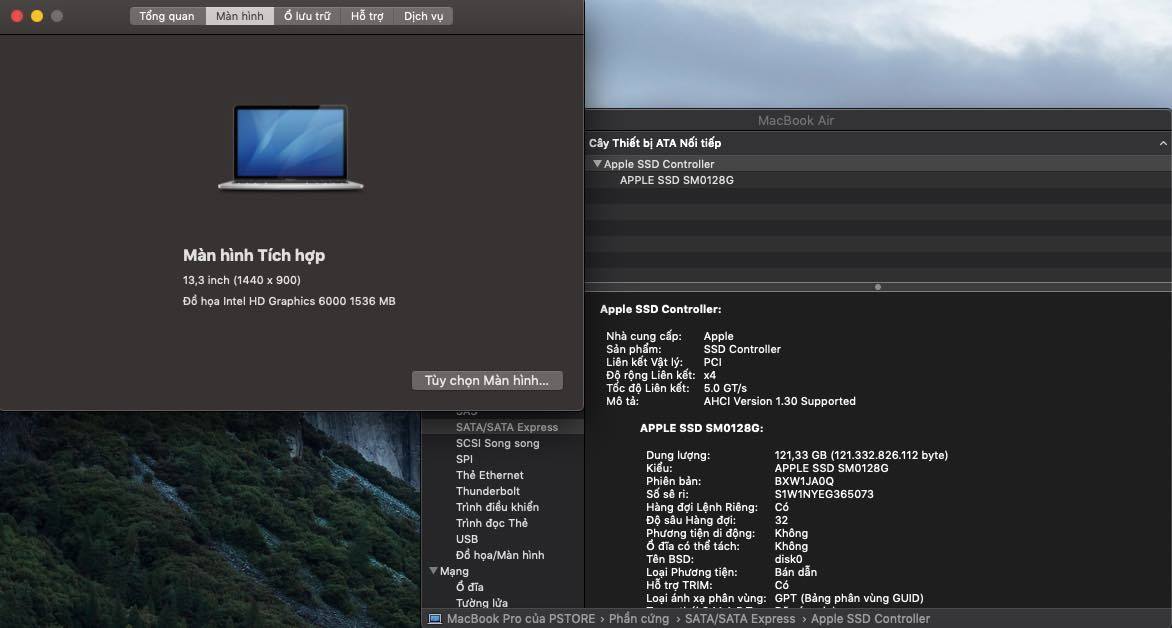Click the computer icon in the path bar

[x=435, y=619]
